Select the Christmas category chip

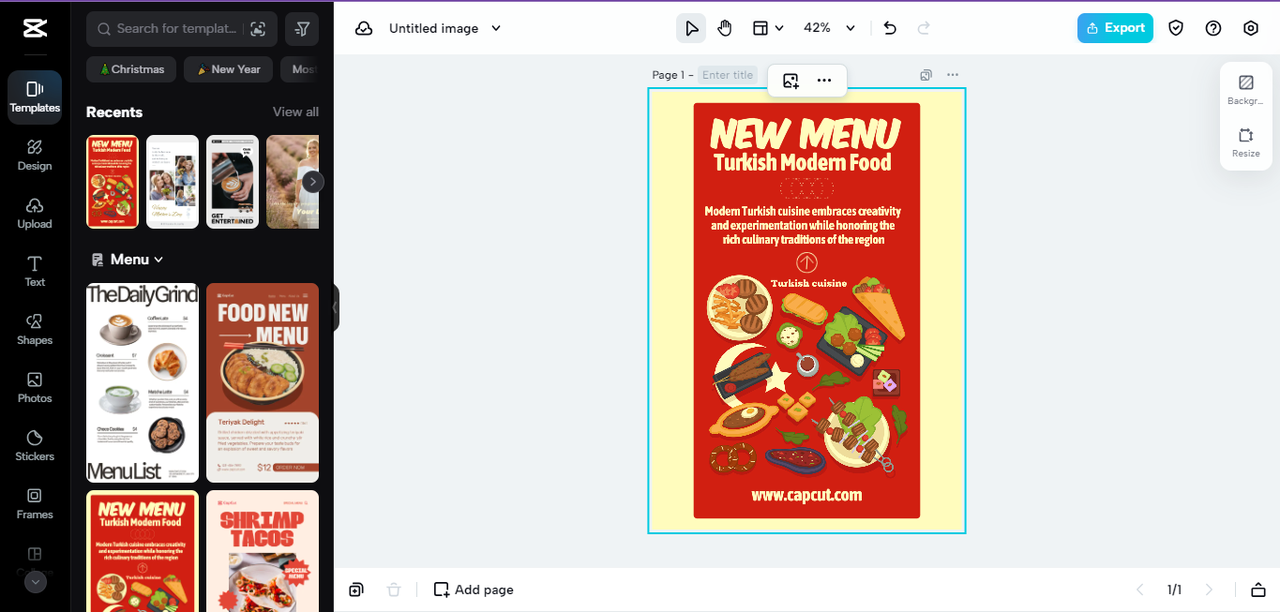pos(131,69)
